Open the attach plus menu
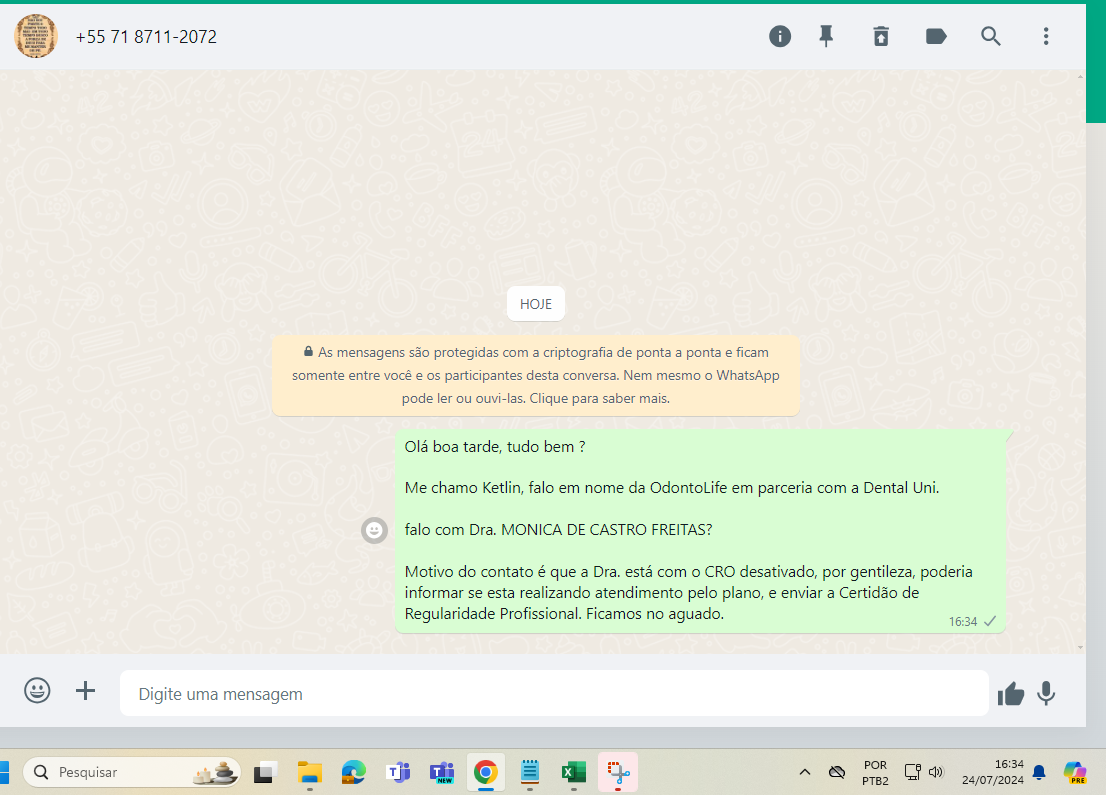Screen dimensions: 1106x795 click(x=85, y=691)
